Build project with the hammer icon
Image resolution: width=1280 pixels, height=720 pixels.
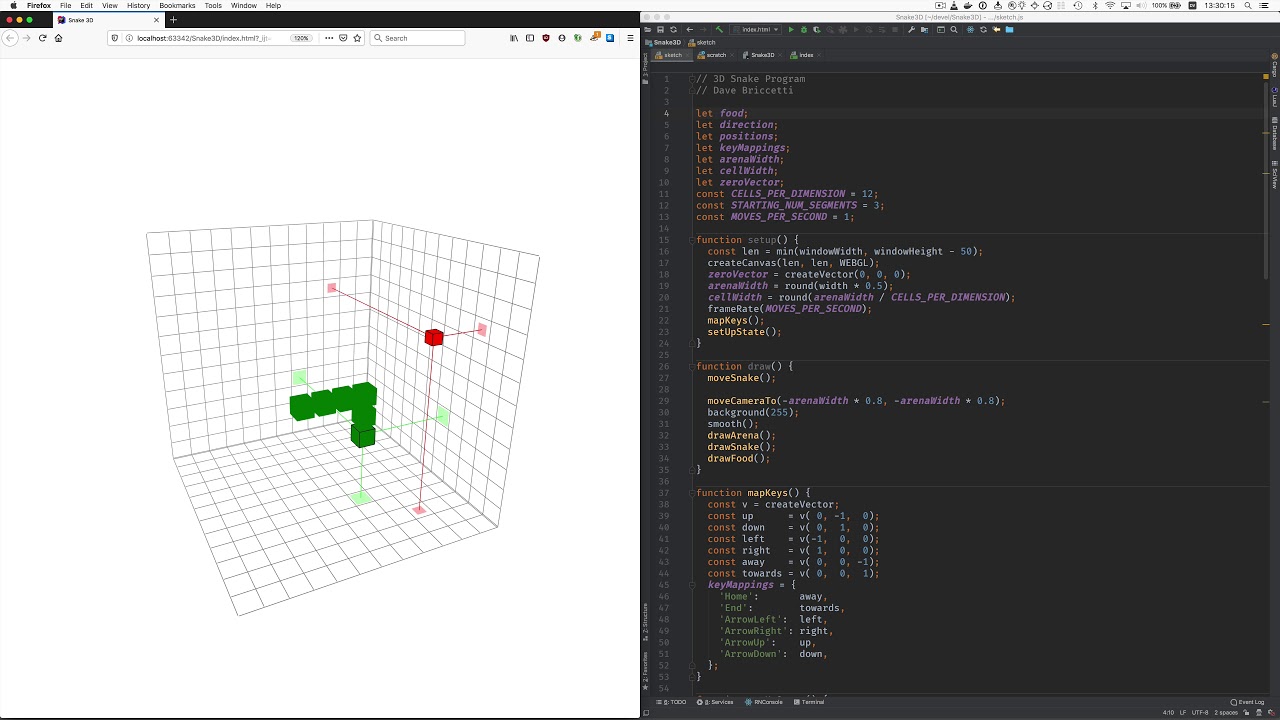coord(719,30)
